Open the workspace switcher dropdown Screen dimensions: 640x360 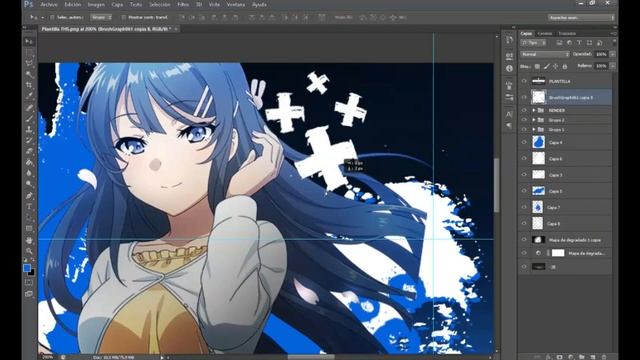click(581, 18)
